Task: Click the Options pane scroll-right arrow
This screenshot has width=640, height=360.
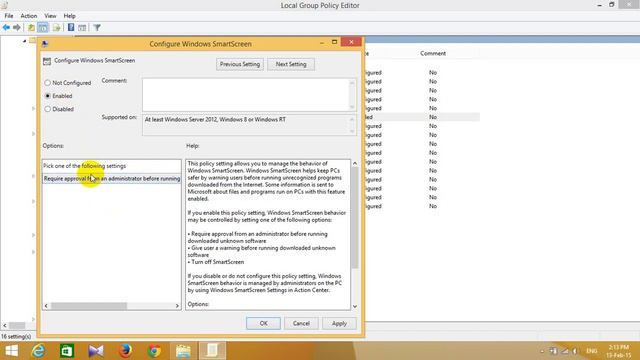Action: (177, 306)
